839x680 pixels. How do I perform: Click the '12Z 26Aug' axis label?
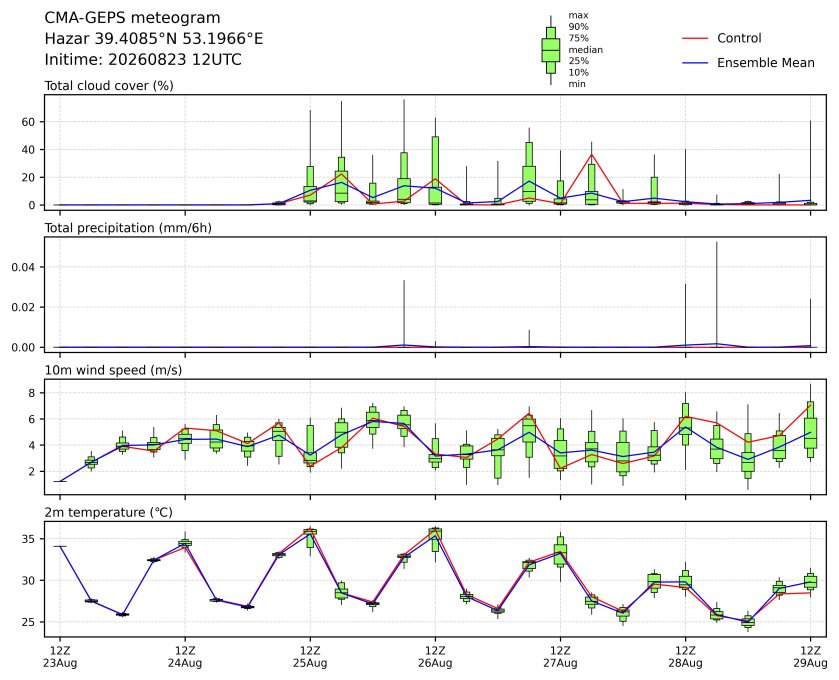436,657
